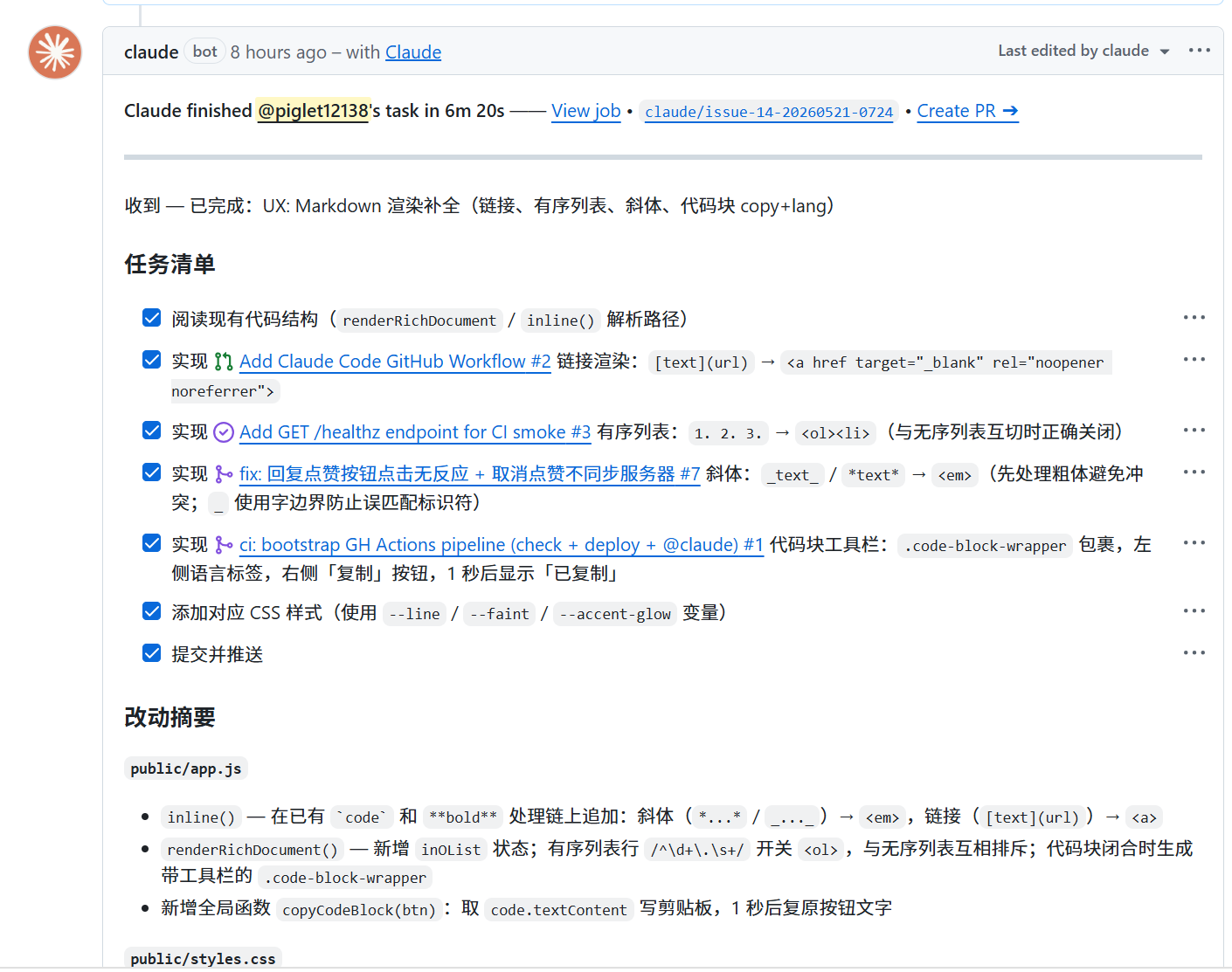The width and height of the screenshot is (1232, 972).
Task: Open ellipsis menu for 添加对应 CSS 样式 row
Action: (1194, 611)
